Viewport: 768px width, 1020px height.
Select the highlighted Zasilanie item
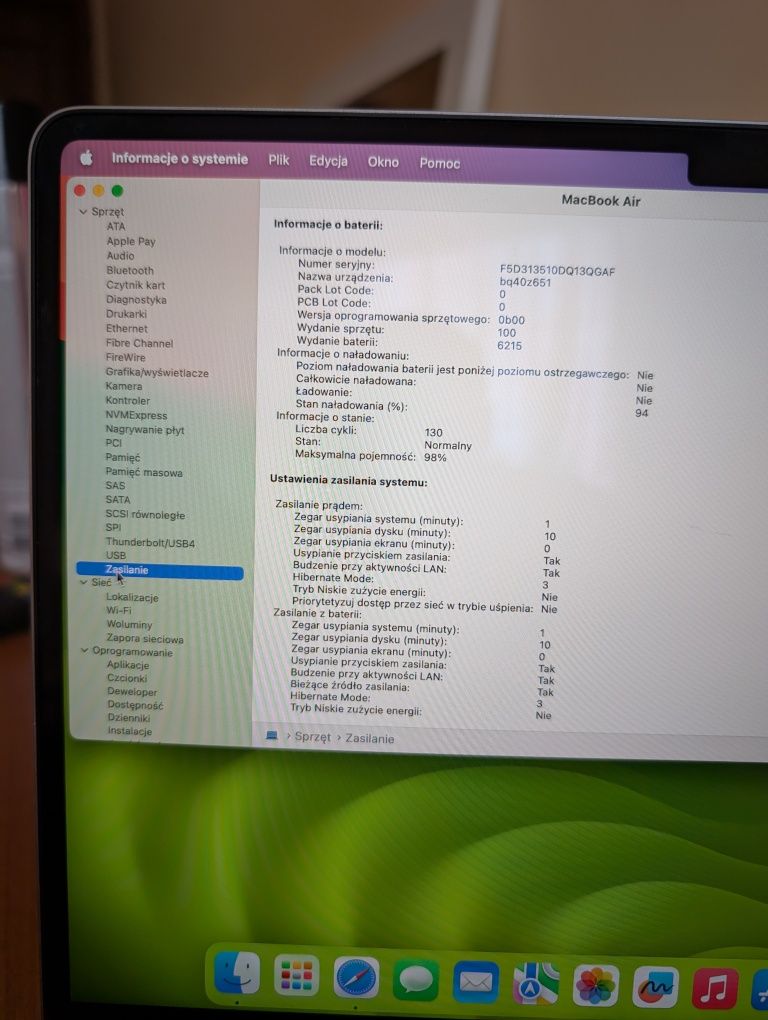pyautogui.click(x=160, y=570)
